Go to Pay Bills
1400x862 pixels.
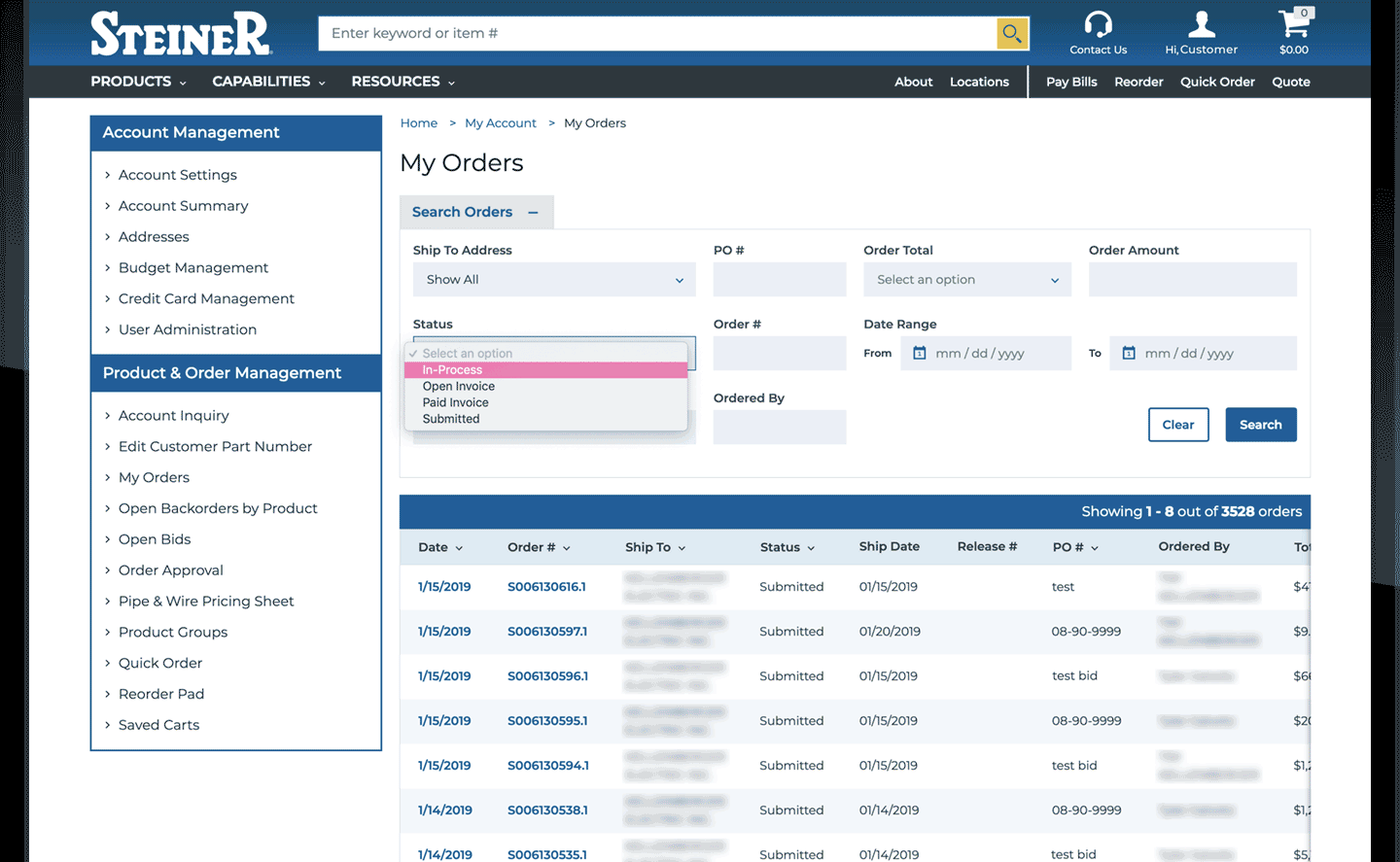pyautogui.click(x=1071, y=83)
